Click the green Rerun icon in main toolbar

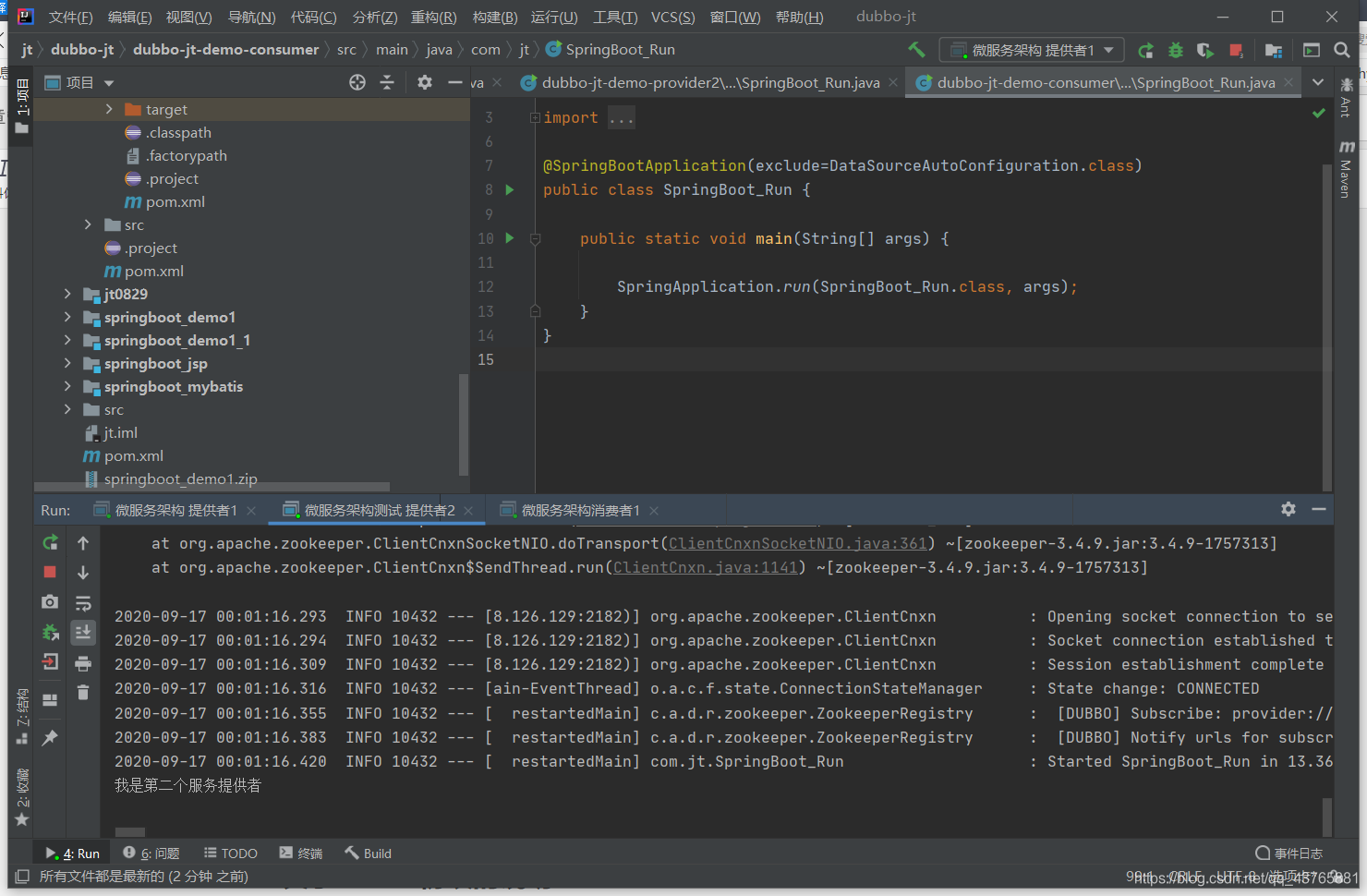1146,51
